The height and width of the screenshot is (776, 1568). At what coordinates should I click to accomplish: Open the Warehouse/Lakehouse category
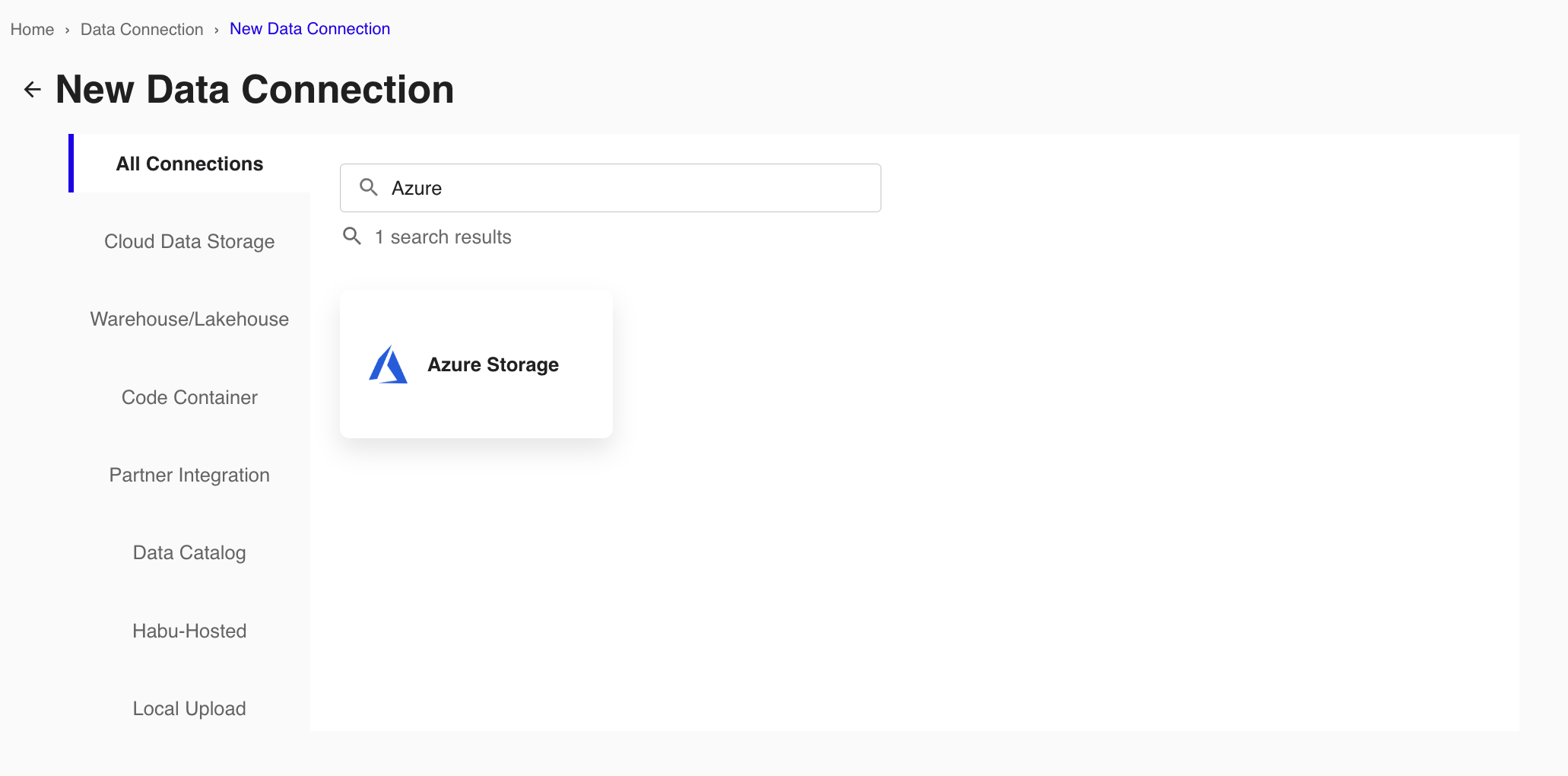pyautogui.click(x=189, y=319)
